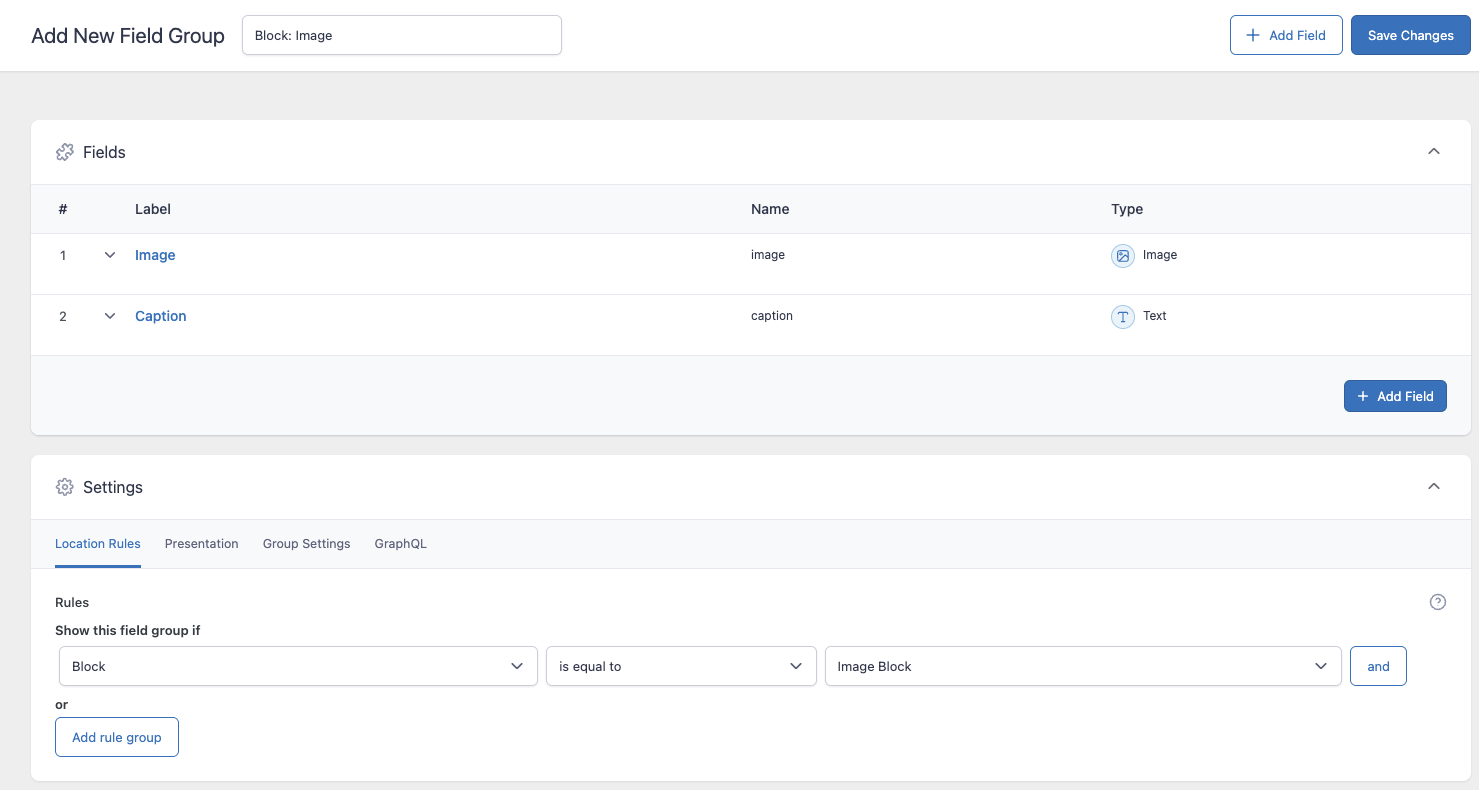Click row number 1 in fields table
The width and height of the screenshot is (1479, 790).
pos(63,256)
